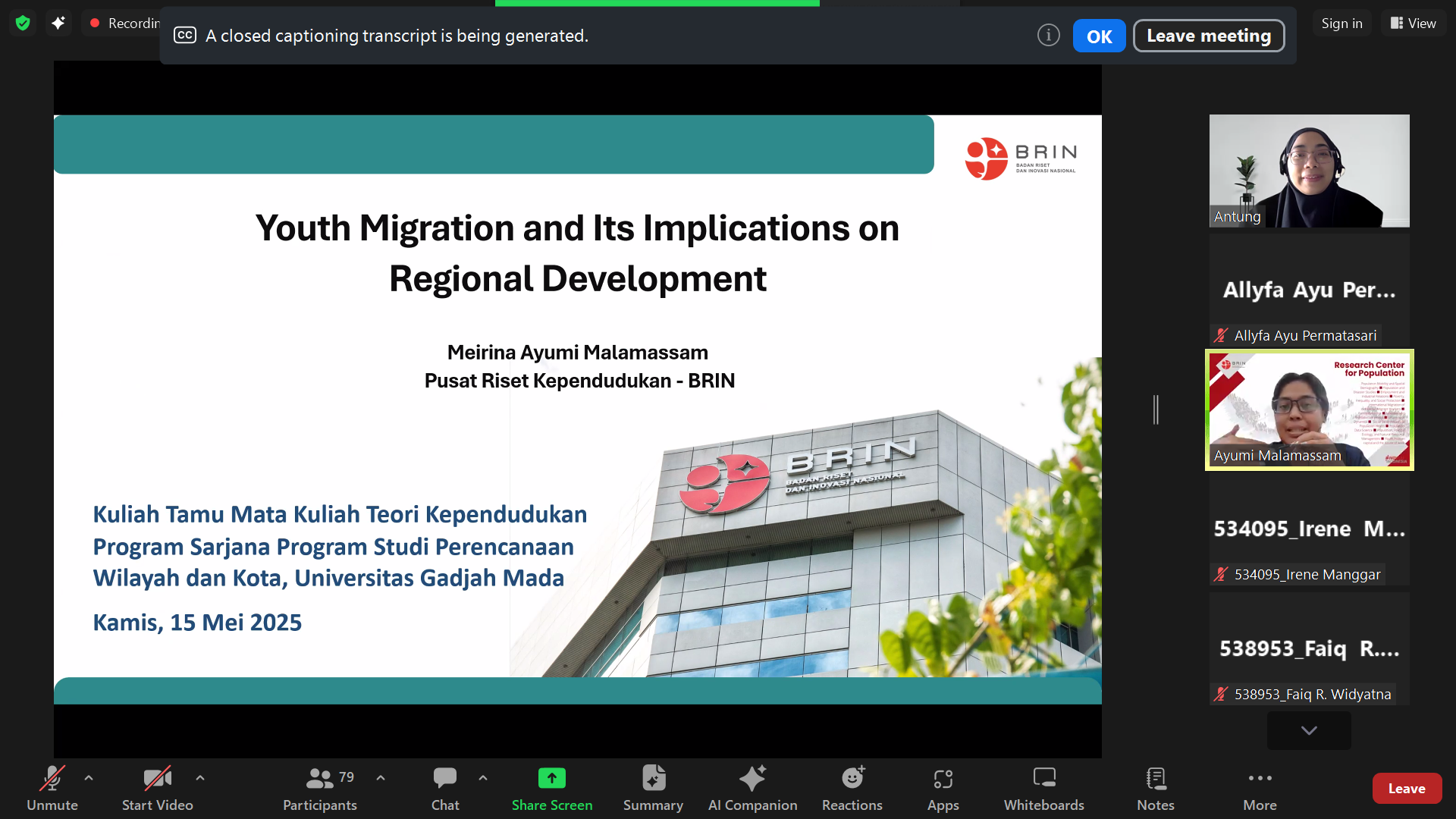Click the red Recording indicator

(x=124, y=24)
